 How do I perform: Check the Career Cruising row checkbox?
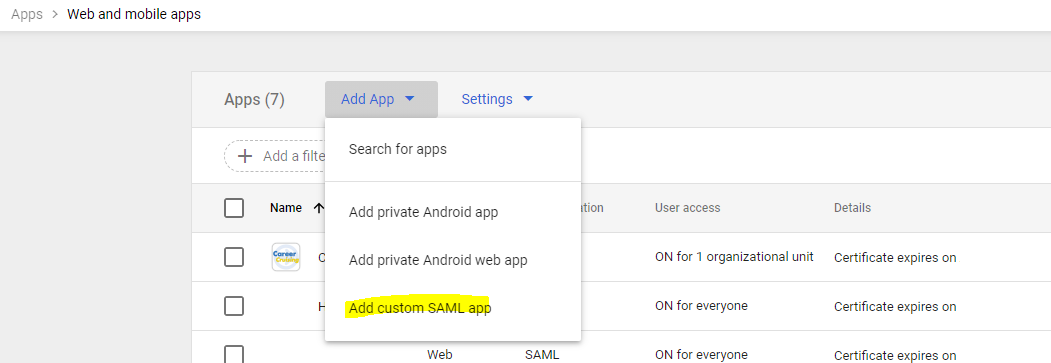pyautogui.click(x=234, y=257)
